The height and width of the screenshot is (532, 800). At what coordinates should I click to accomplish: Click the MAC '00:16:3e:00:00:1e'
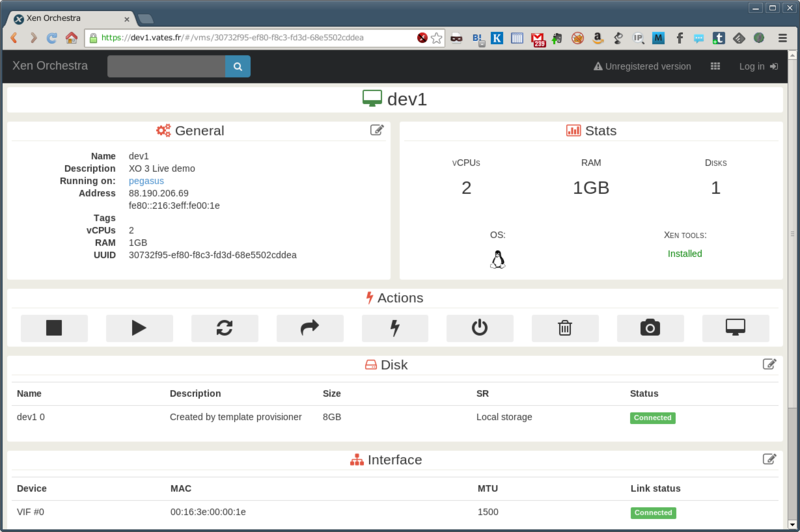click(208, 512)
